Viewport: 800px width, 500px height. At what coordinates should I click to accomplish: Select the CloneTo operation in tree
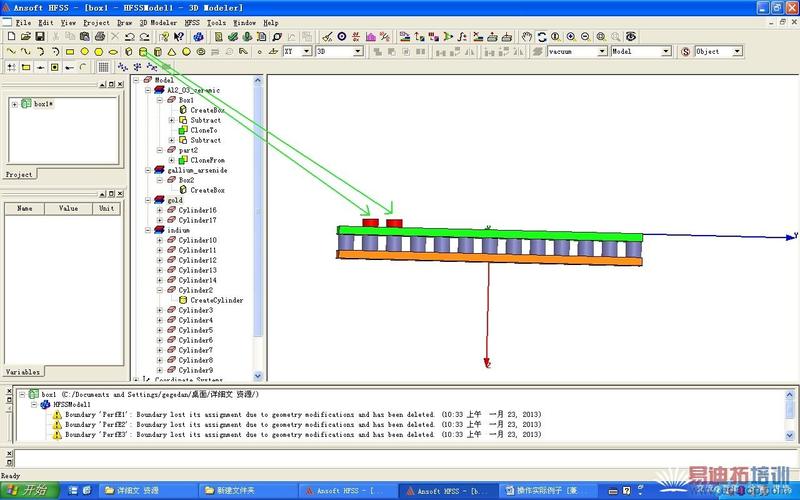(x=204, y=130)
